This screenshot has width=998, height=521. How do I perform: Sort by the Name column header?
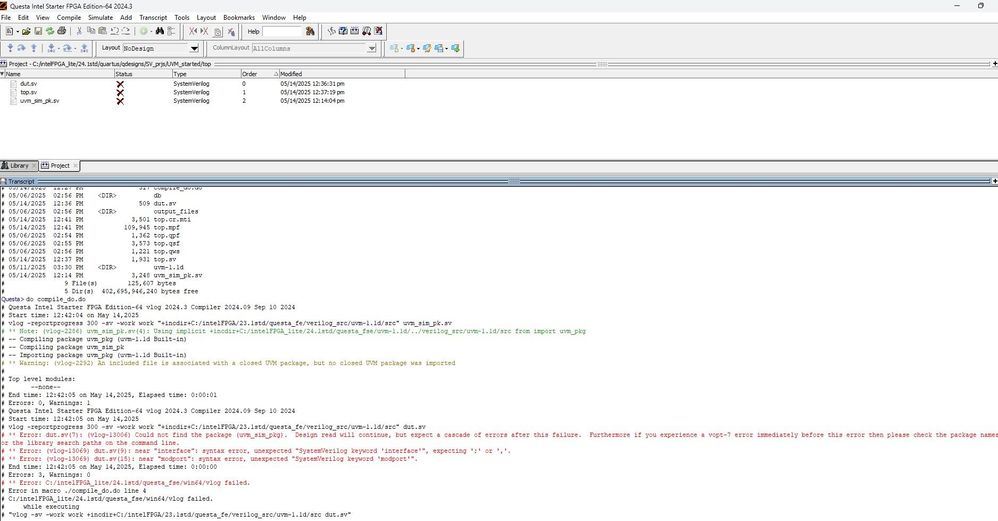coord(57,74)
